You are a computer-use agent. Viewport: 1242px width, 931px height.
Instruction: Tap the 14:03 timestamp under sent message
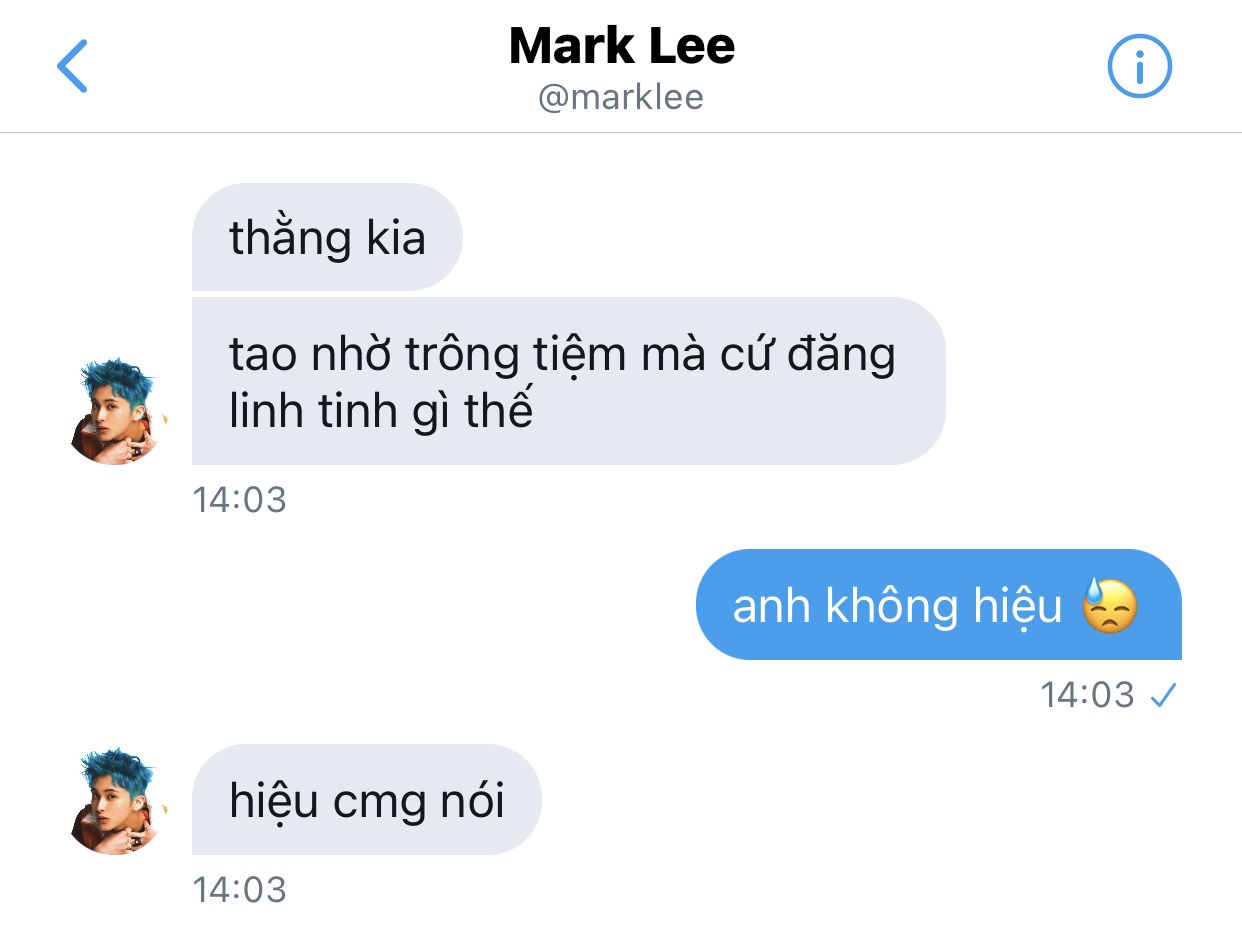[1087, 694]
